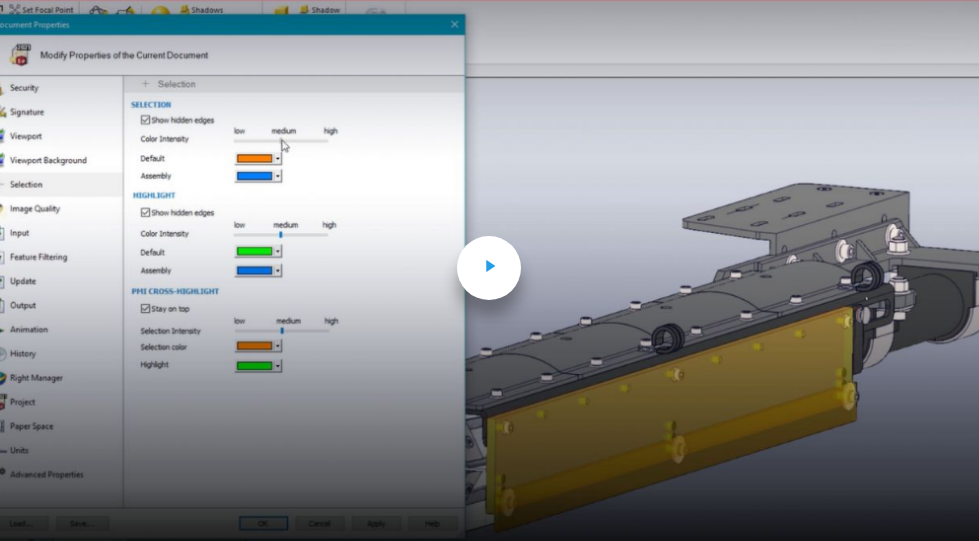Open Advanced Properties in the sidebar
Image resolution: width=979 pixels, height=541 pixels.
coord(46,474)
